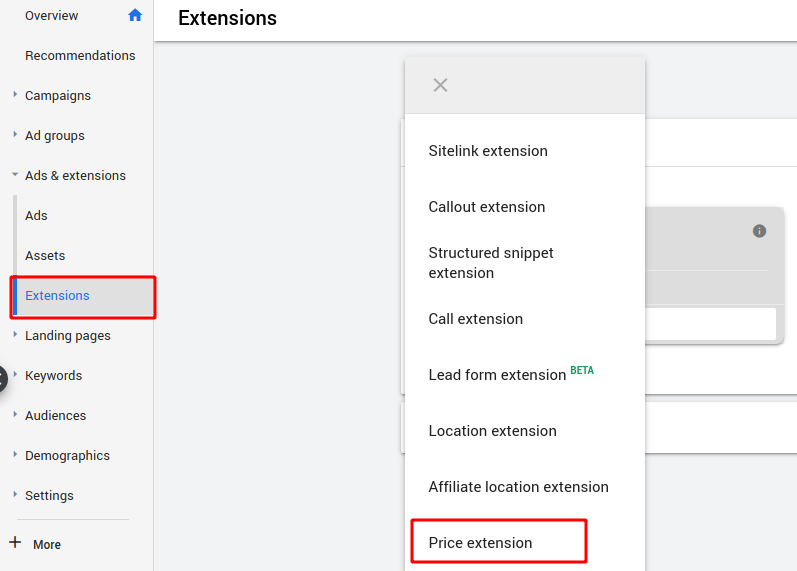The image size is (797, 571).
Task: Select Location extension option
Action: [x=493, y=431]
